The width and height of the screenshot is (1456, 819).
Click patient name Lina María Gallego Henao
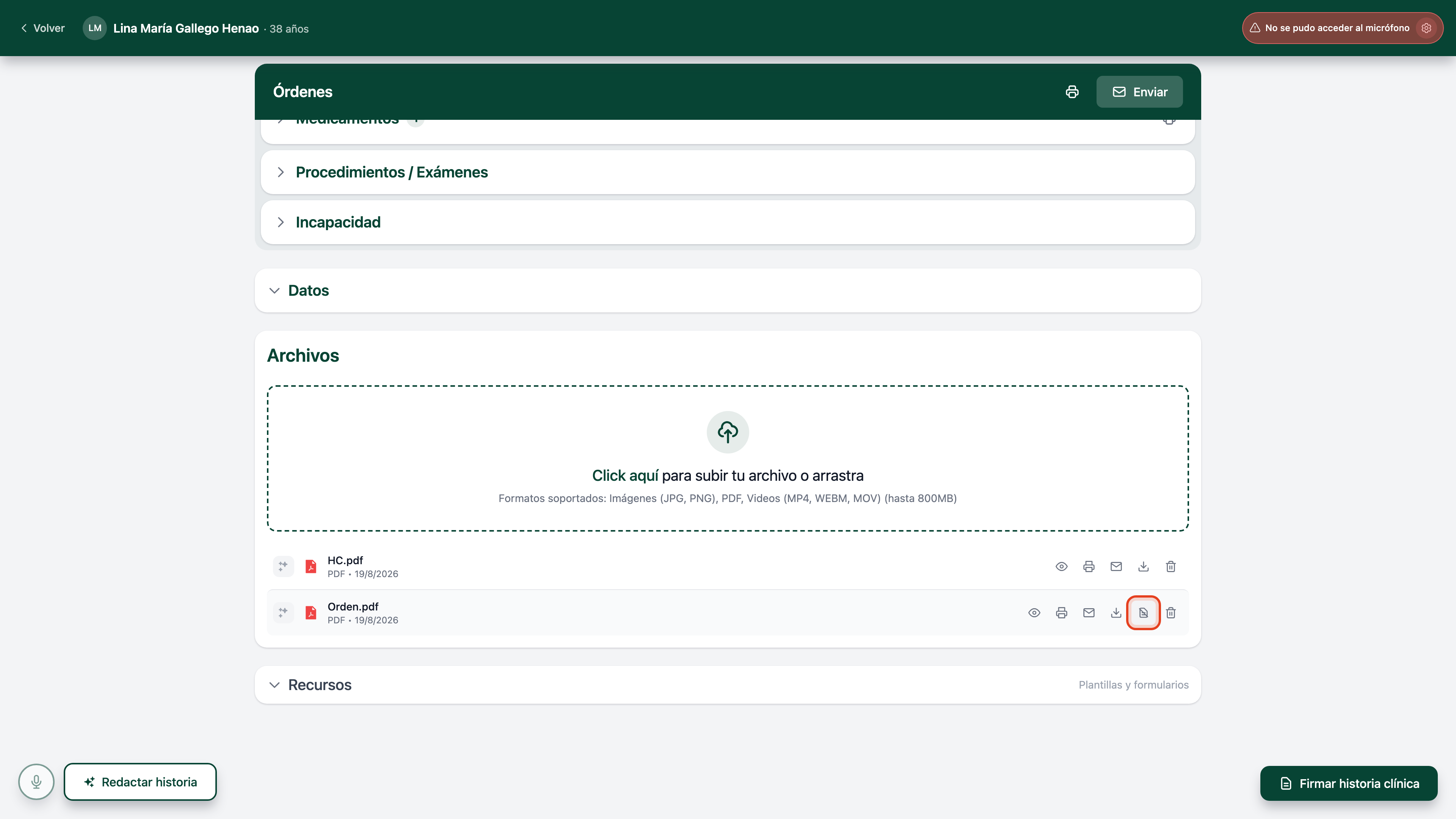(x=186, y=28)
